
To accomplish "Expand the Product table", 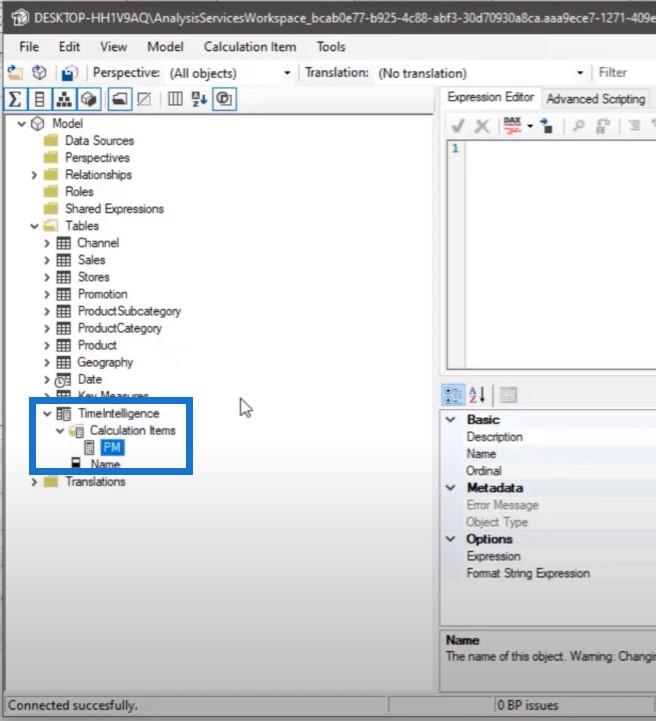I will pos(47,345).
